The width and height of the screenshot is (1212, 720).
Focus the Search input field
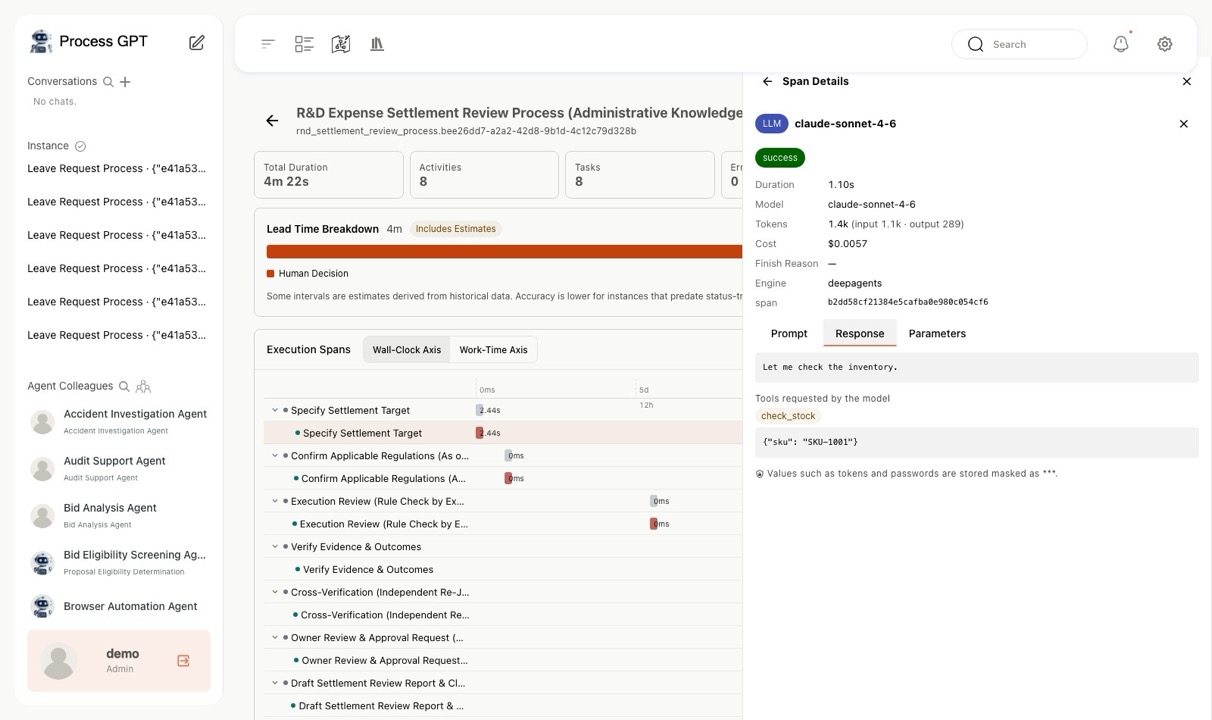[x=1020, y=44]
